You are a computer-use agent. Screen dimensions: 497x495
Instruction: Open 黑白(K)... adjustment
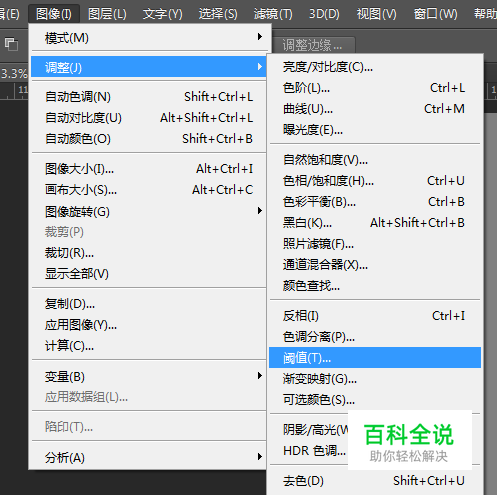(375, 223)
